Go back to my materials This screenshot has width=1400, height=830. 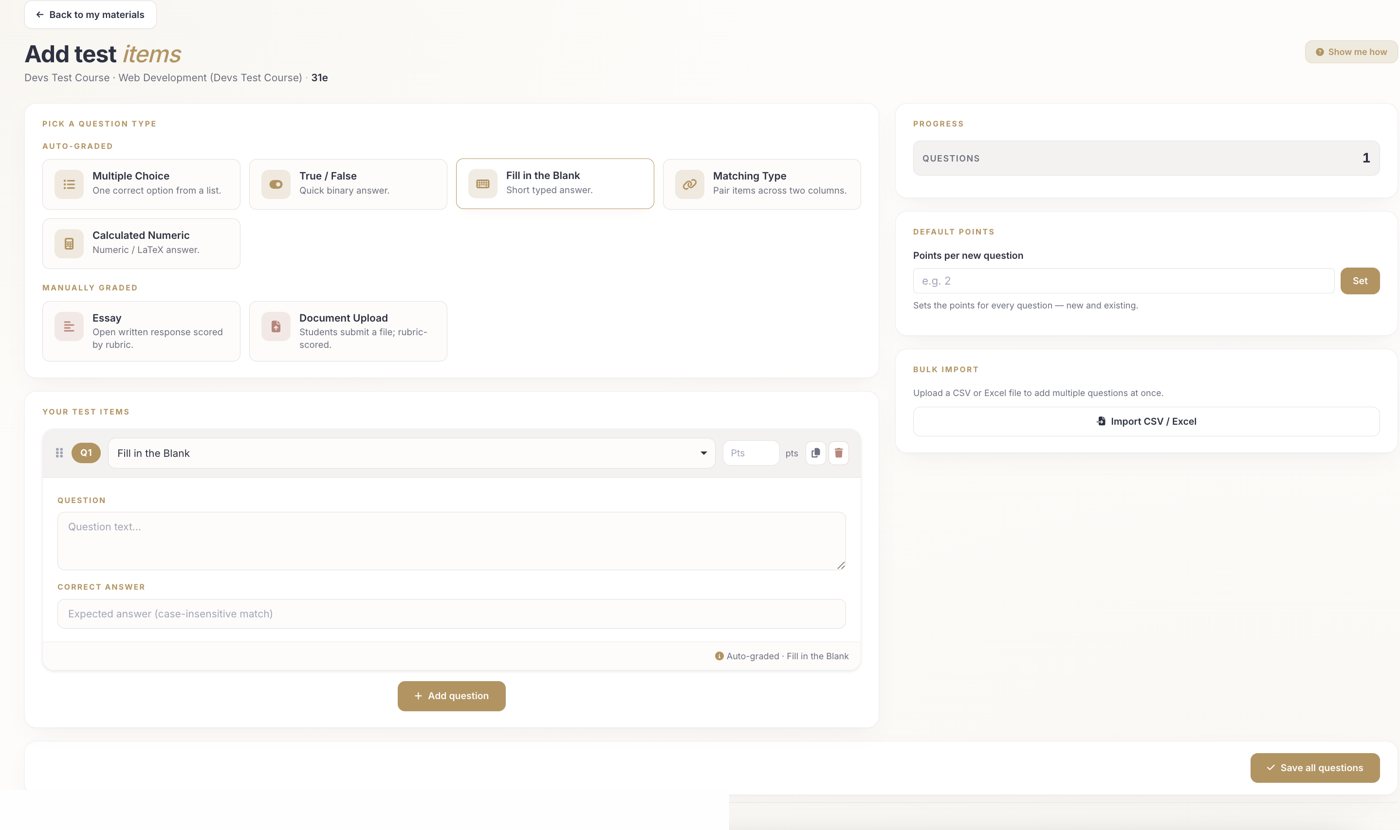(x=90, y=15)
